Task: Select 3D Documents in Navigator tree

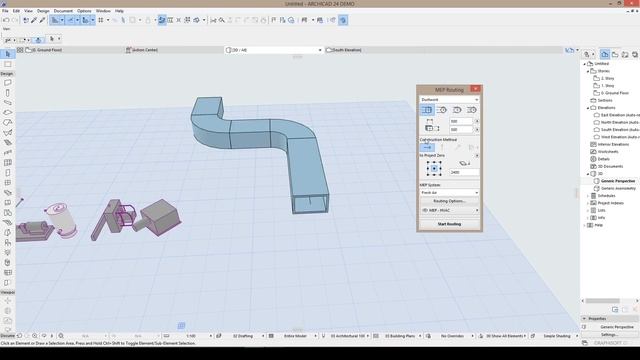Action: (x=610, y=167)
